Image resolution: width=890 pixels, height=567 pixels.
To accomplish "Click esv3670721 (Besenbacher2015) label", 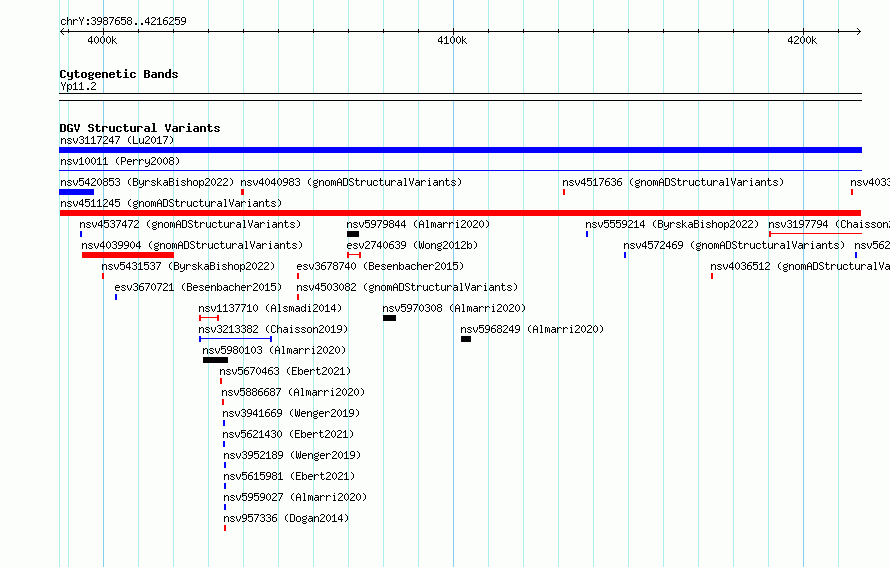I will tap(198, 287).
